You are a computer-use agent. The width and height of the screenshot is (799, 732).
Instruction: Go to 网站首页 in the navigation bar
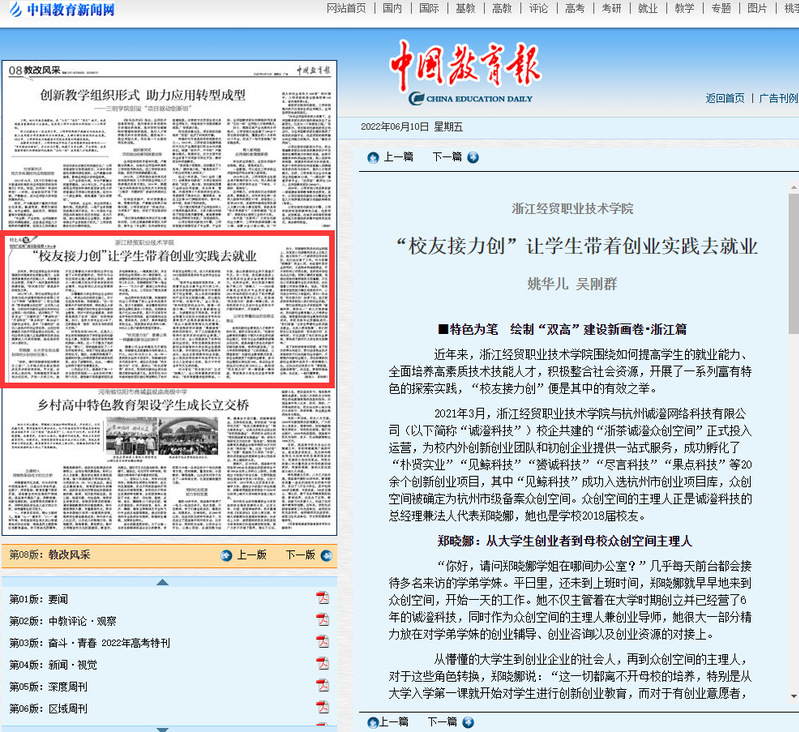coord(346,8)
